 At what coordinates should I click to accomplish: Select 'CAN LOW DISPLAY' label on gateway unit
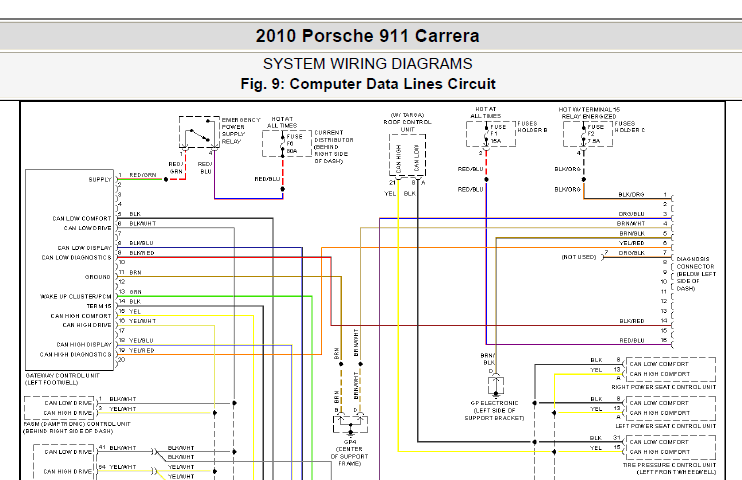[84, 248]
